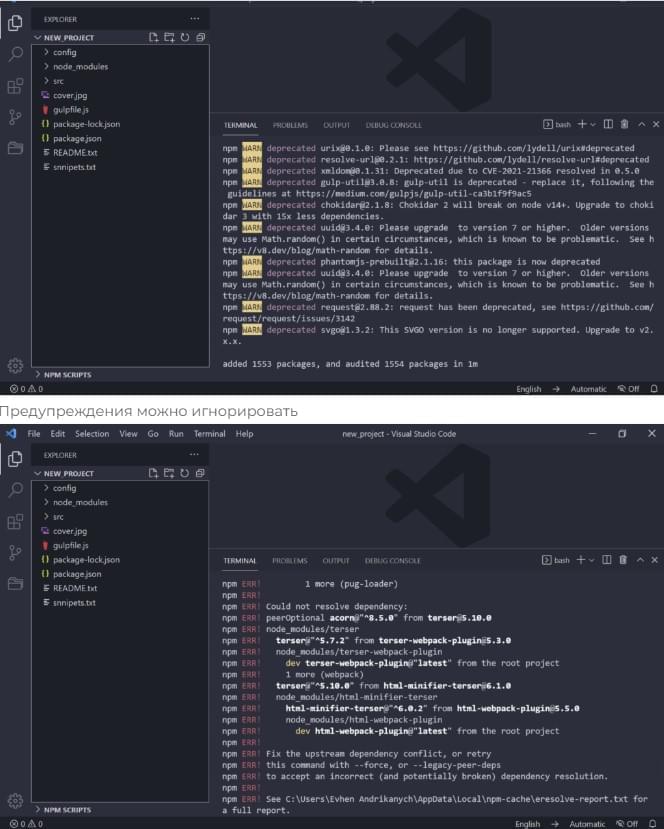664x829 pixels.
Task: Open gulpfile.js in upper window's explorer
Action: [120, 109]
